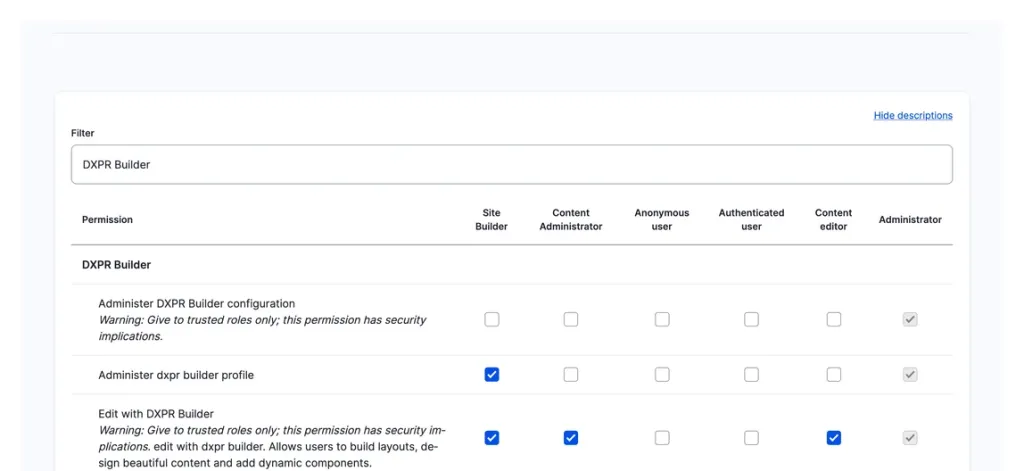1024x471 pixels.
Task: Grant Administer dxpr builder profile to Content editor
Action: coord(834,375)
